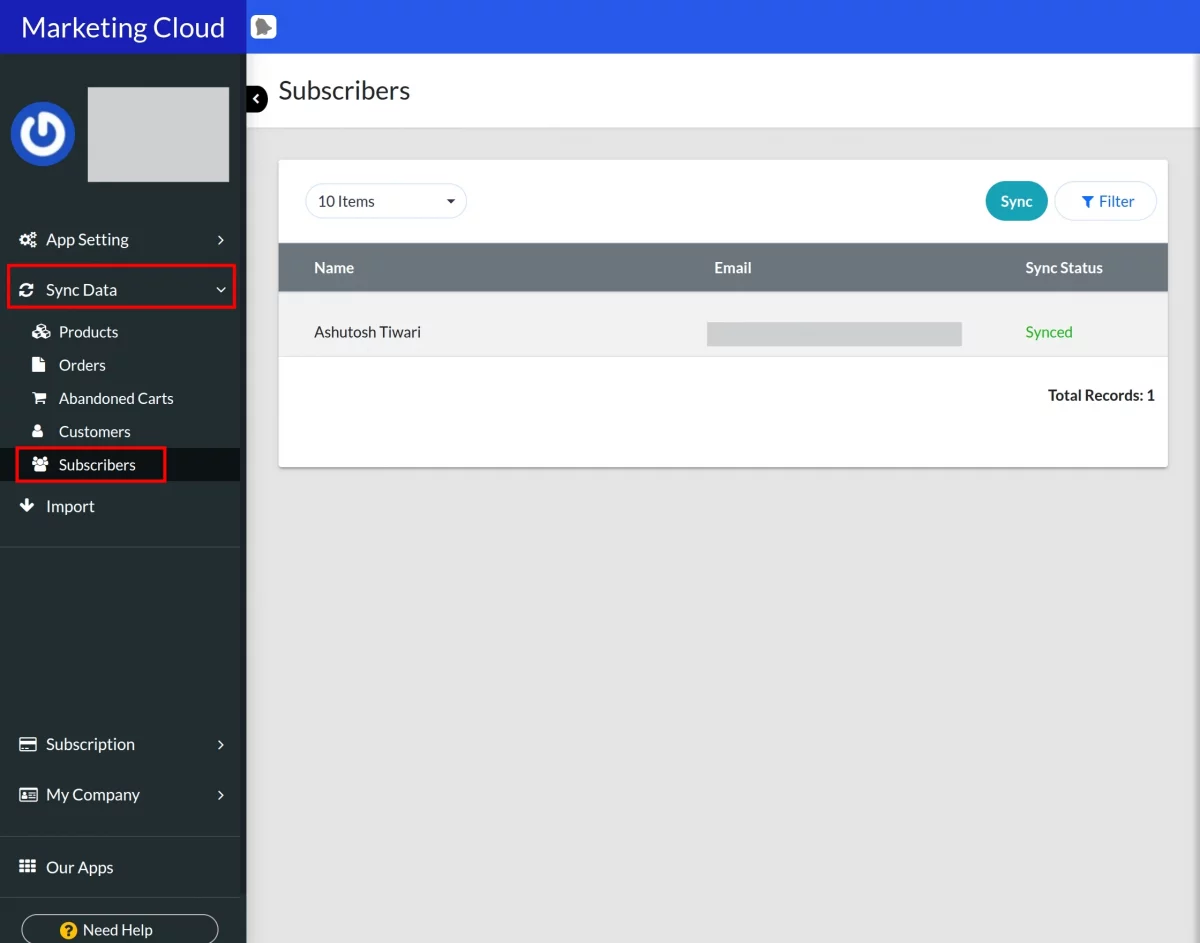The height and width of the screenshot is (943, 1200).
Task: Click the Customers person icon
Action: [38, 431]
